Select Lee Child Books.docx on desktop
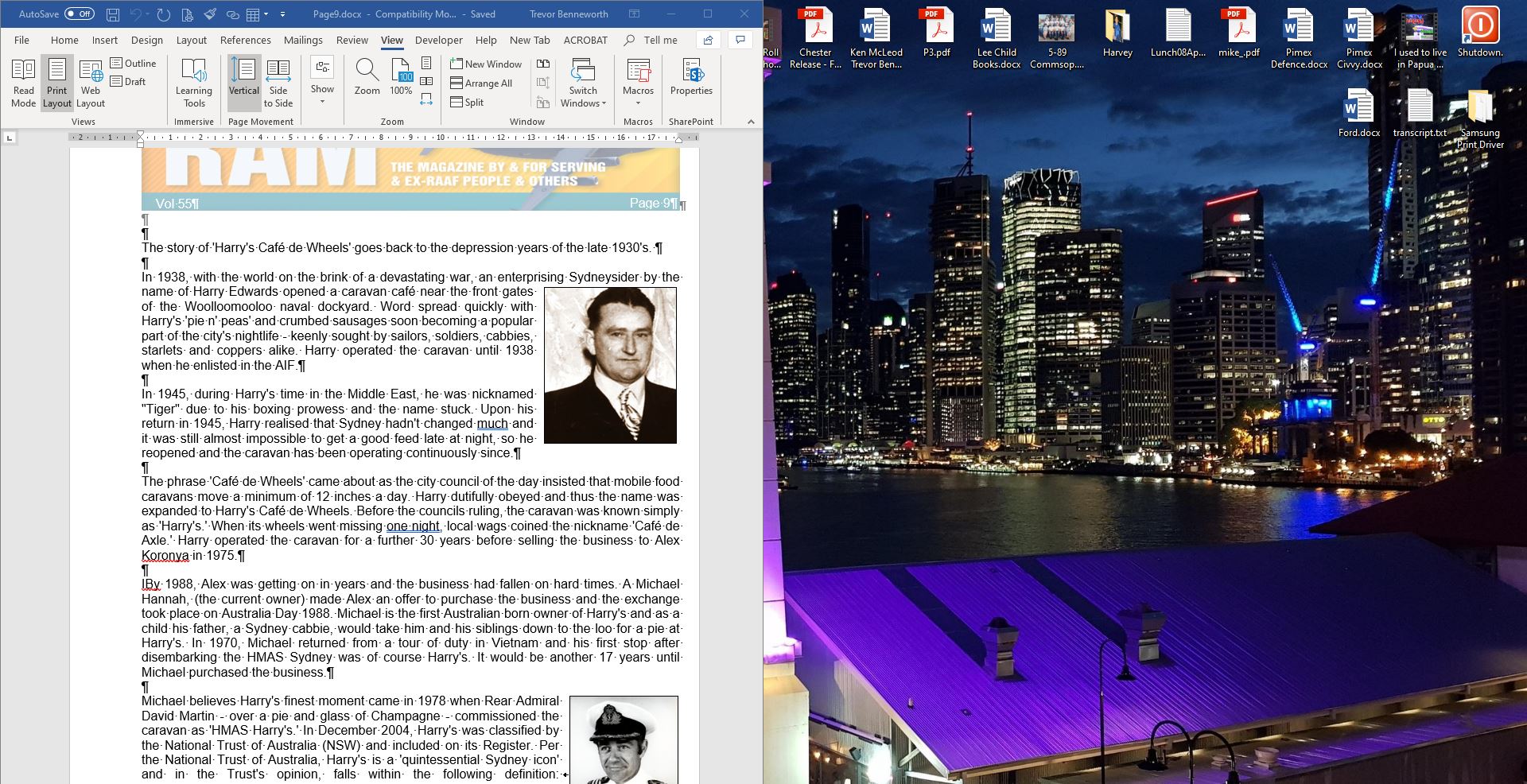 [997, 37]
